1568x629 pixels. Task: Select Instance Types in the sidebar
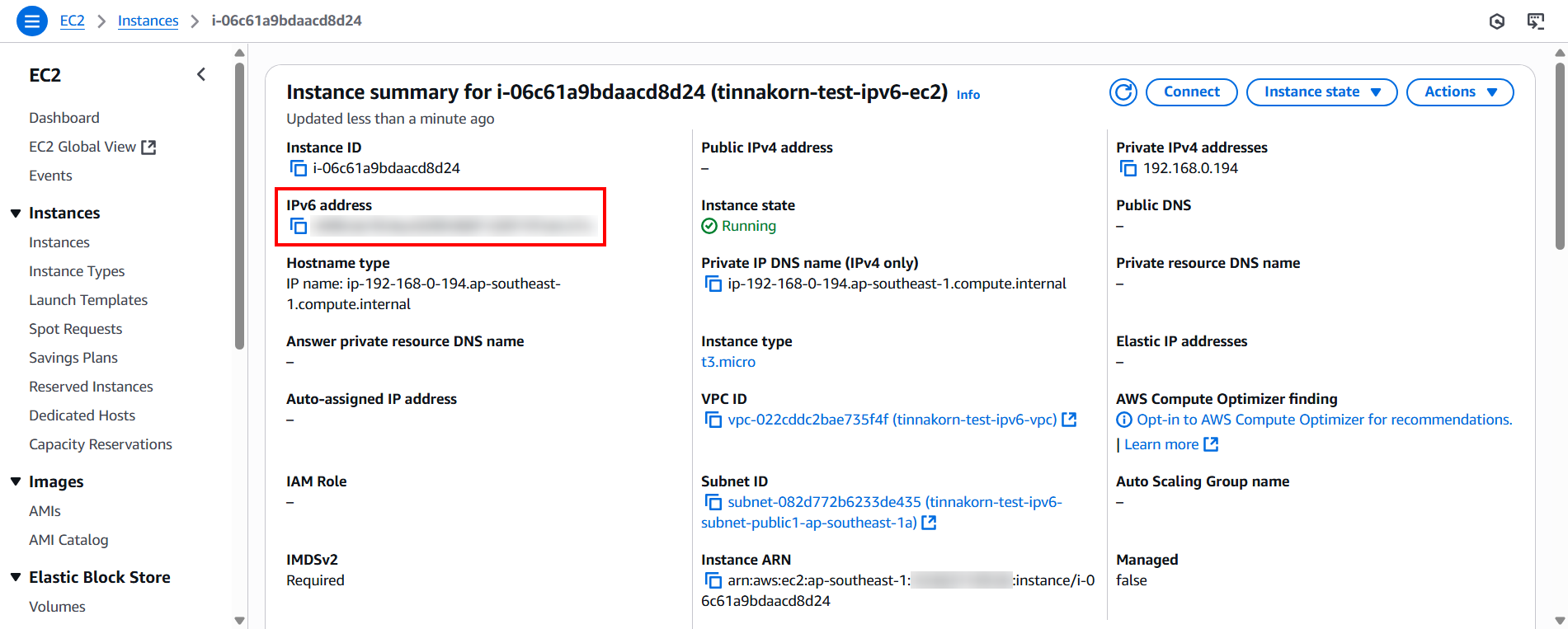pyautogui.click(x=77, y=270)
